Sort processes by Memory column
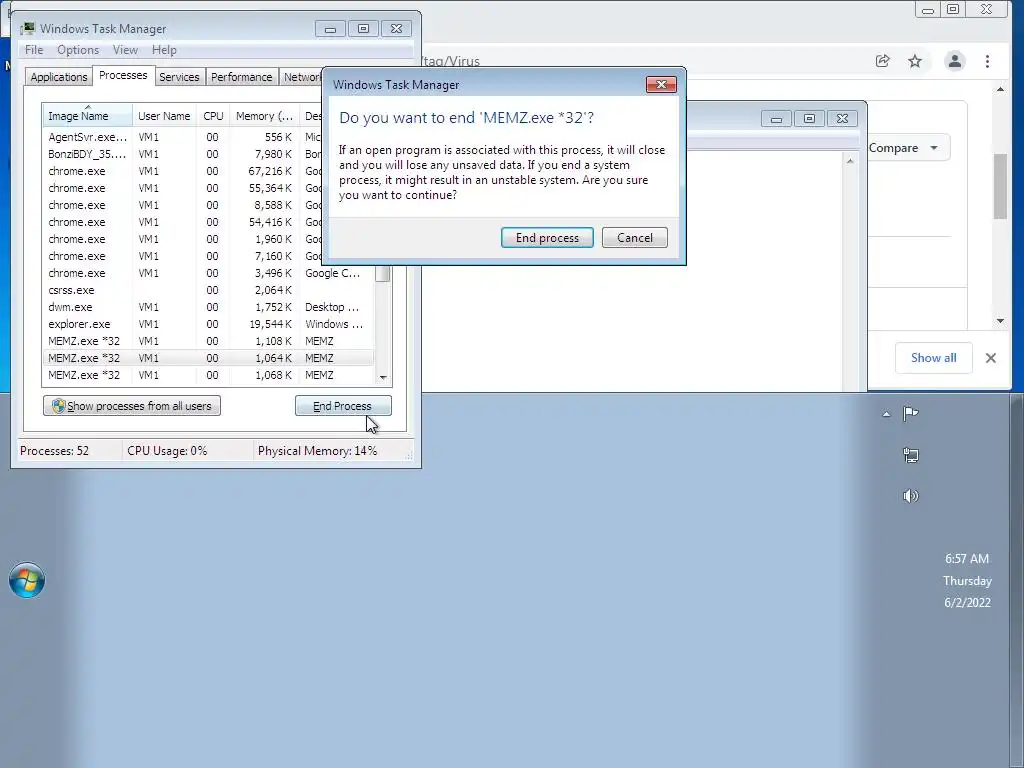Screen dimensions: 1024x768 pos(264,116)
